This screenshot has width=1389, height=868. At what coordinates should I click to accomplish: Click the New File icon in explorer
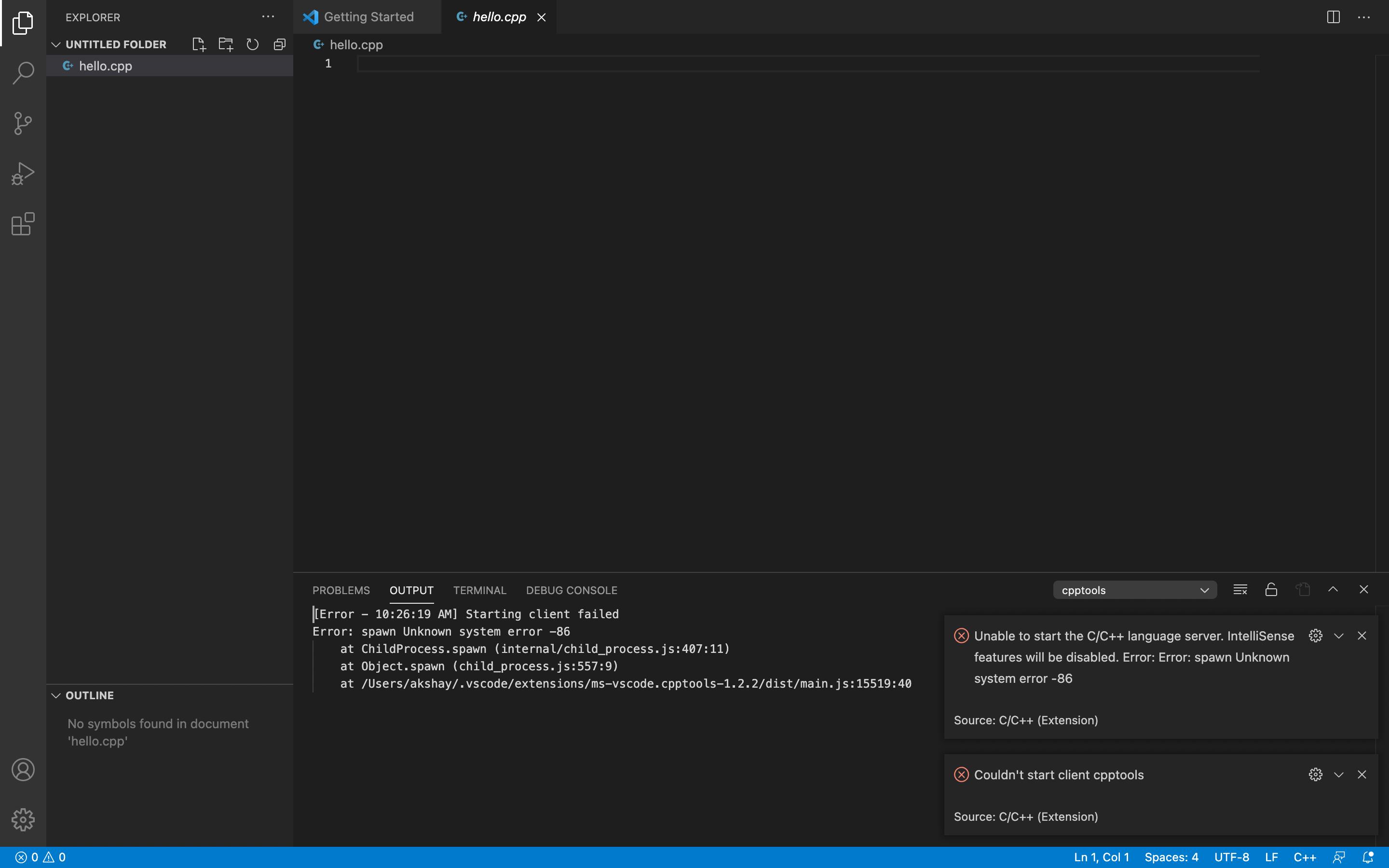coord(199,44)
